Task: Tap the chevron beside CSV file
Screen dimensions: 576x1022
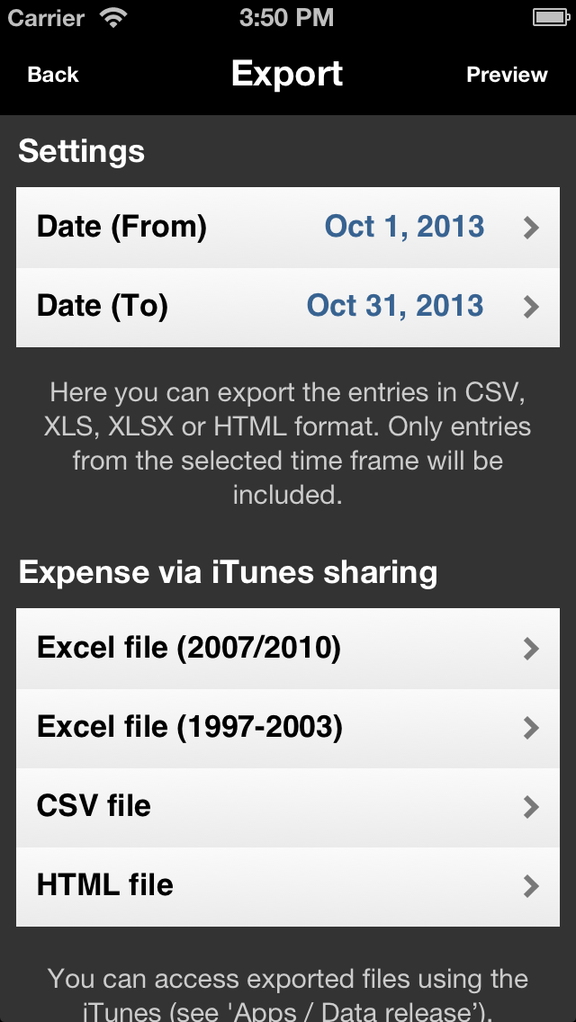Action: [x=532, y=808]
